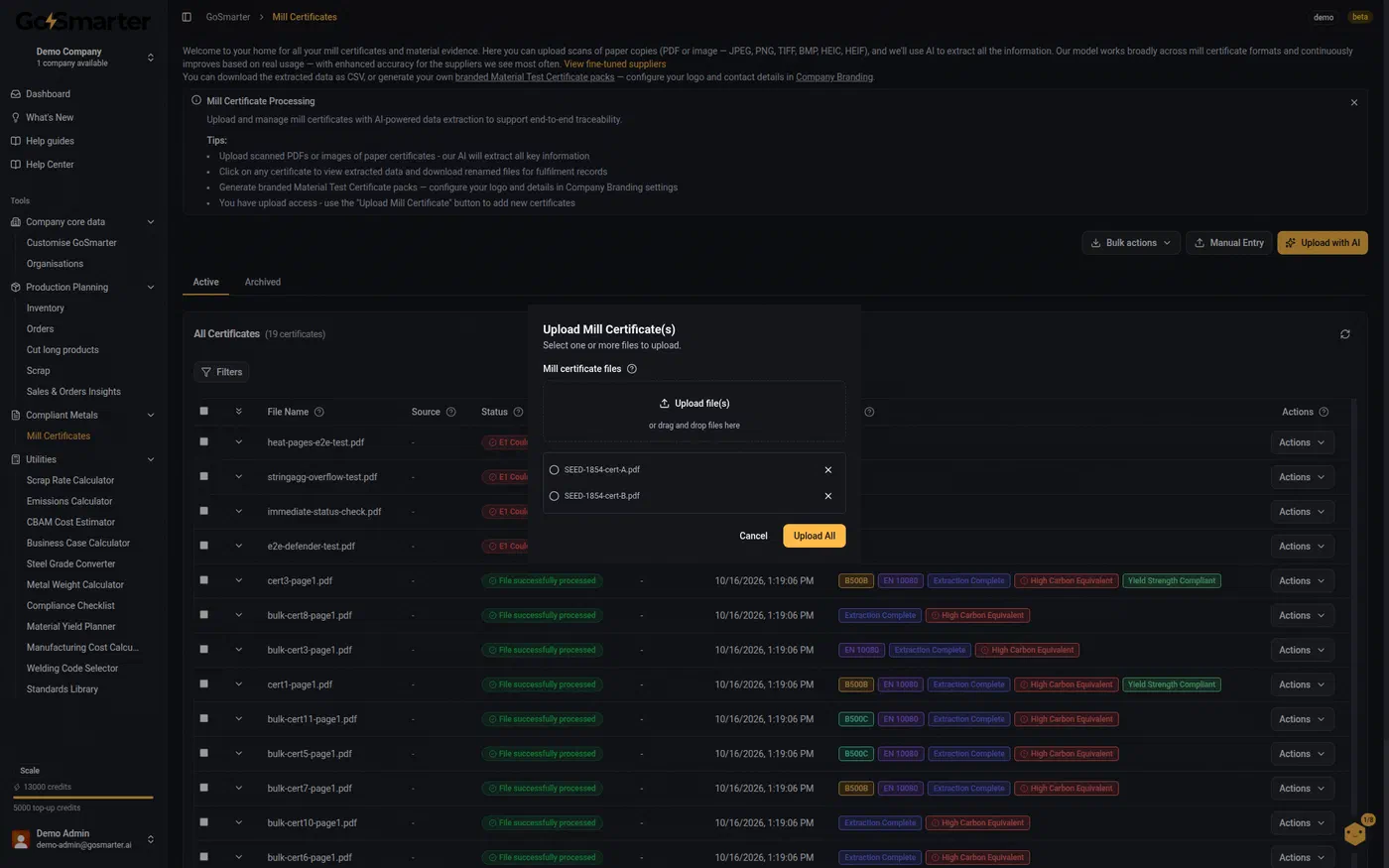Open the Filters panel
Image resolution: width=1389 pixels, height=868 pixels.
221,372
